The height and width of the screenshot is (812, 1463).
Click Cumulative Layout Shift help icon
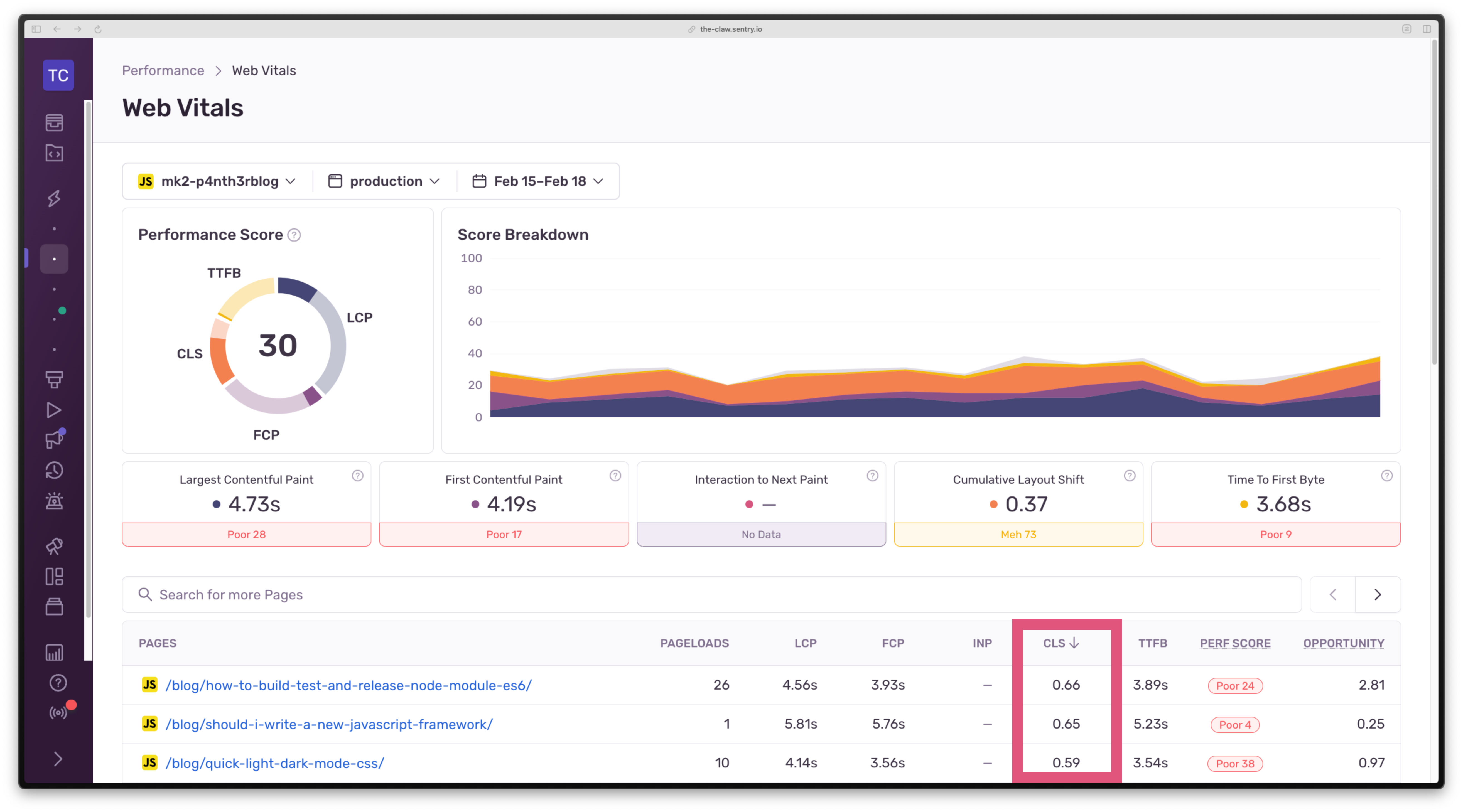(x=1130, y=475)
